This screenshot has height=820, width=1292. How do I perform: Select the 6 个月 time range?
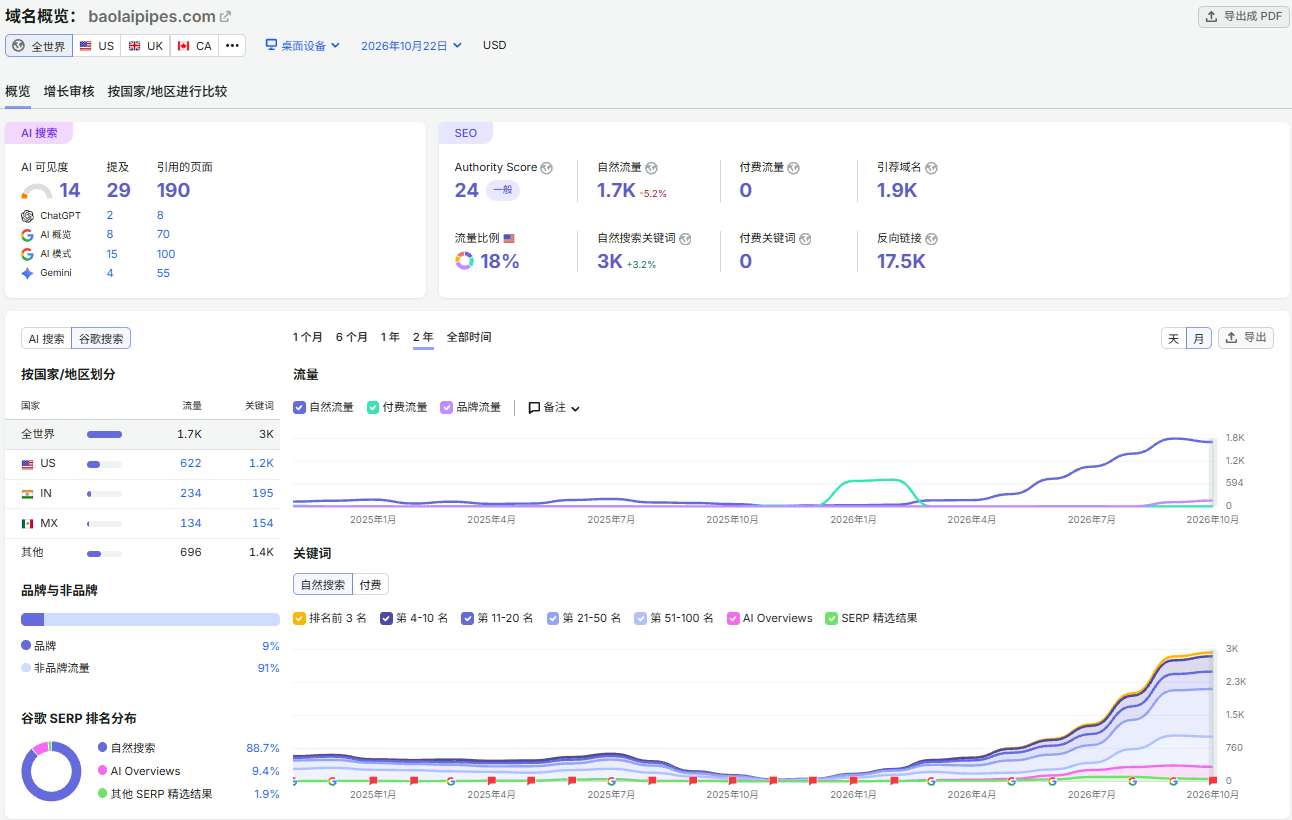tap(351, 337)
